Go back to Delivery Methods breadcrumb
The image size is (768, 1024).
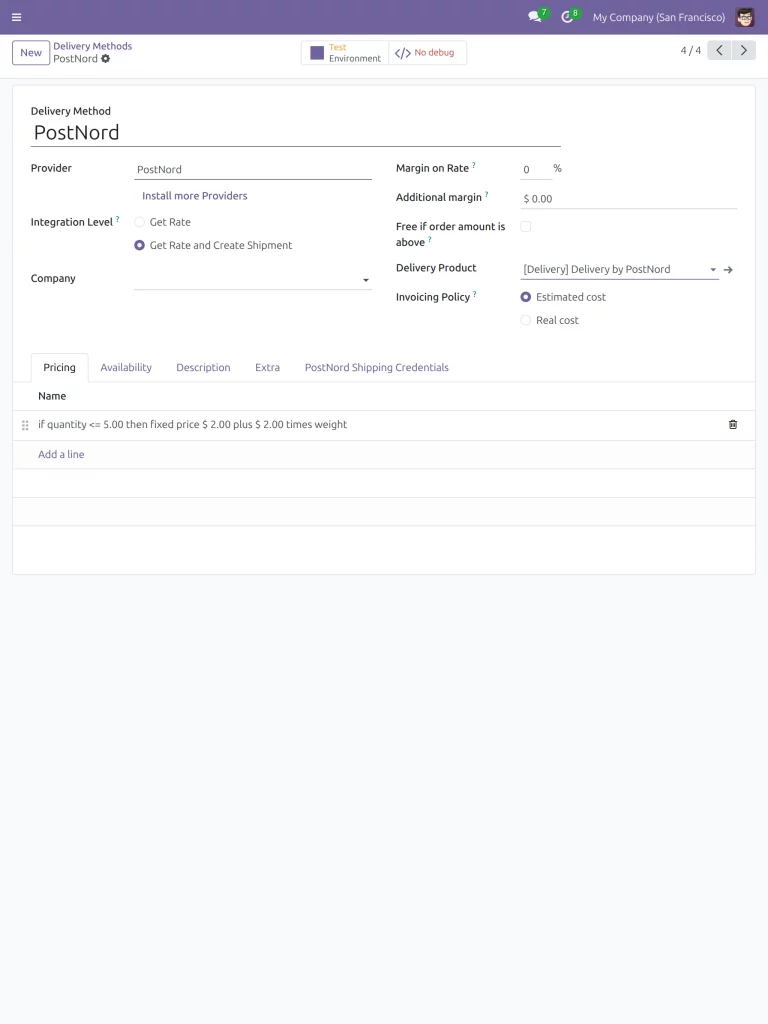tap(93, 46)
